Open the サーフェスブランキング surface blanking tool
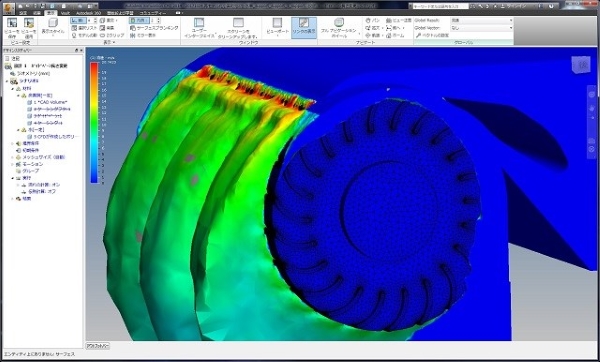The width and height of the screenshot is (600, 362). tap(154, 28)
